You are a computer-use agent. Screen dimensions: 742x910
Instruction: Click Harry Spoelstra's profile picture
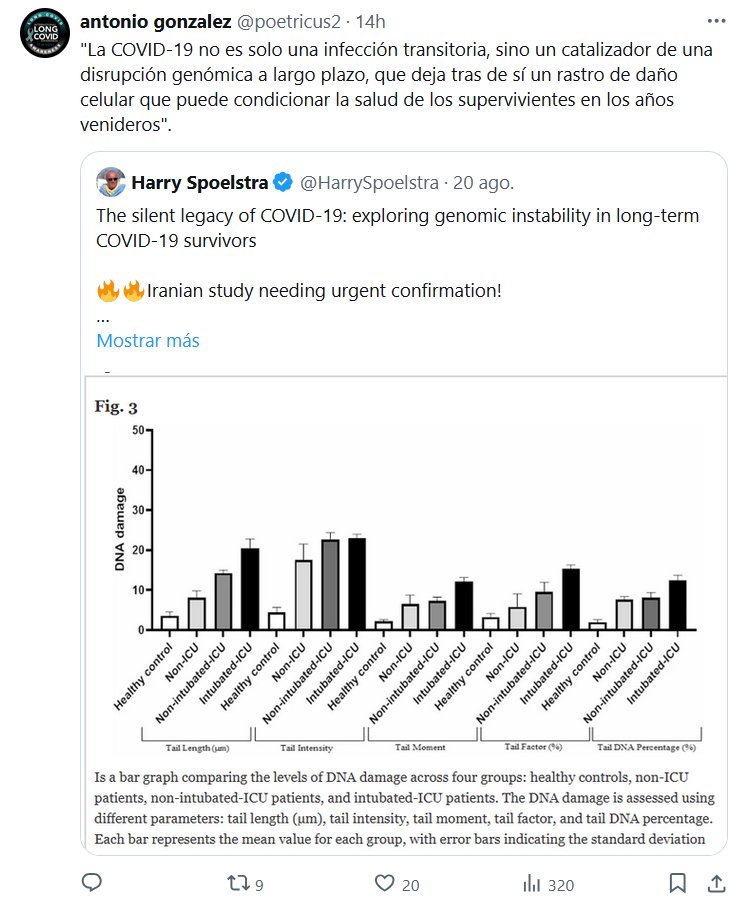(110, 183)
